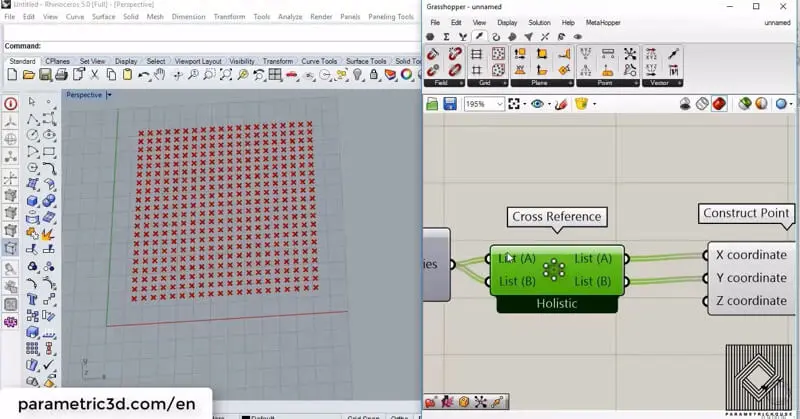This screenshot has width=800, height=419.
Task: Click the Pan hand tool in Rhino toolbar
Action: [x=159, y=75]
